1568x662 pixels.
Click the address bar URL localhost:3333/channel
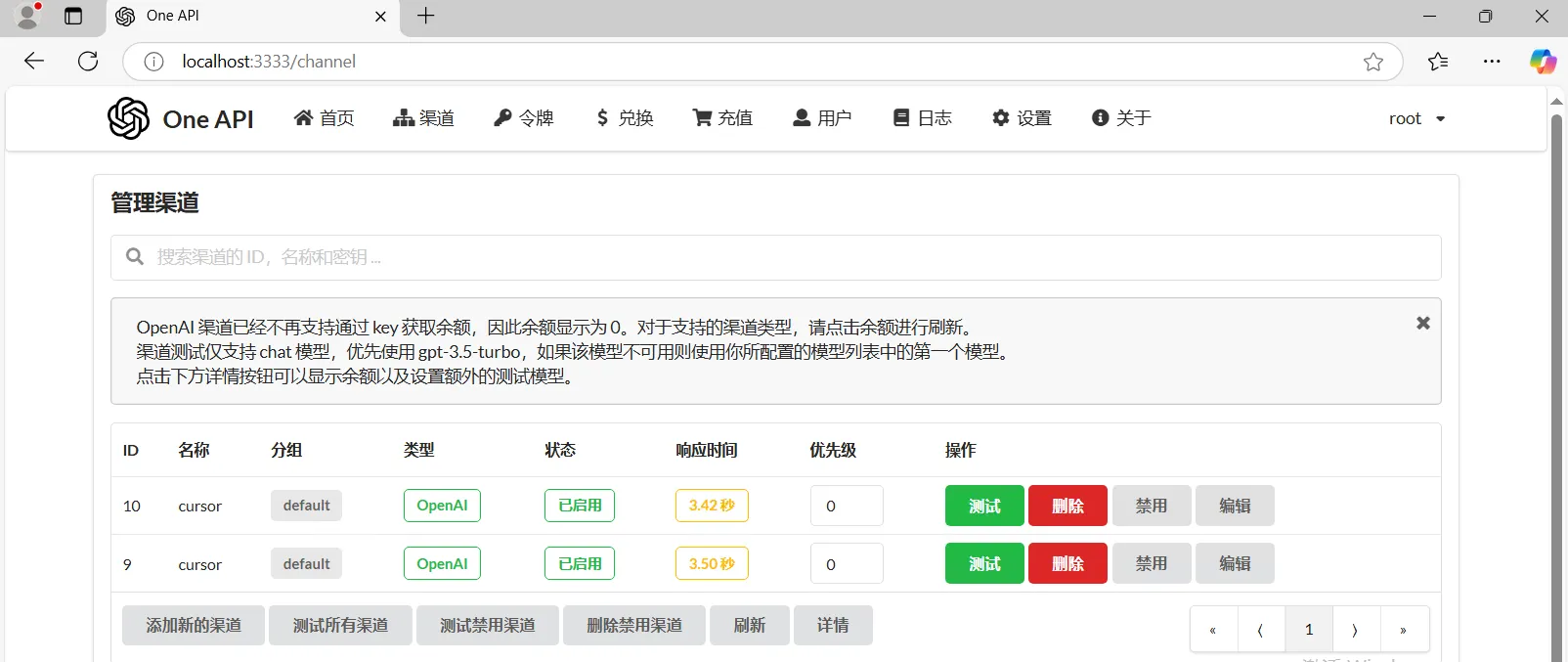pos(269,62)
